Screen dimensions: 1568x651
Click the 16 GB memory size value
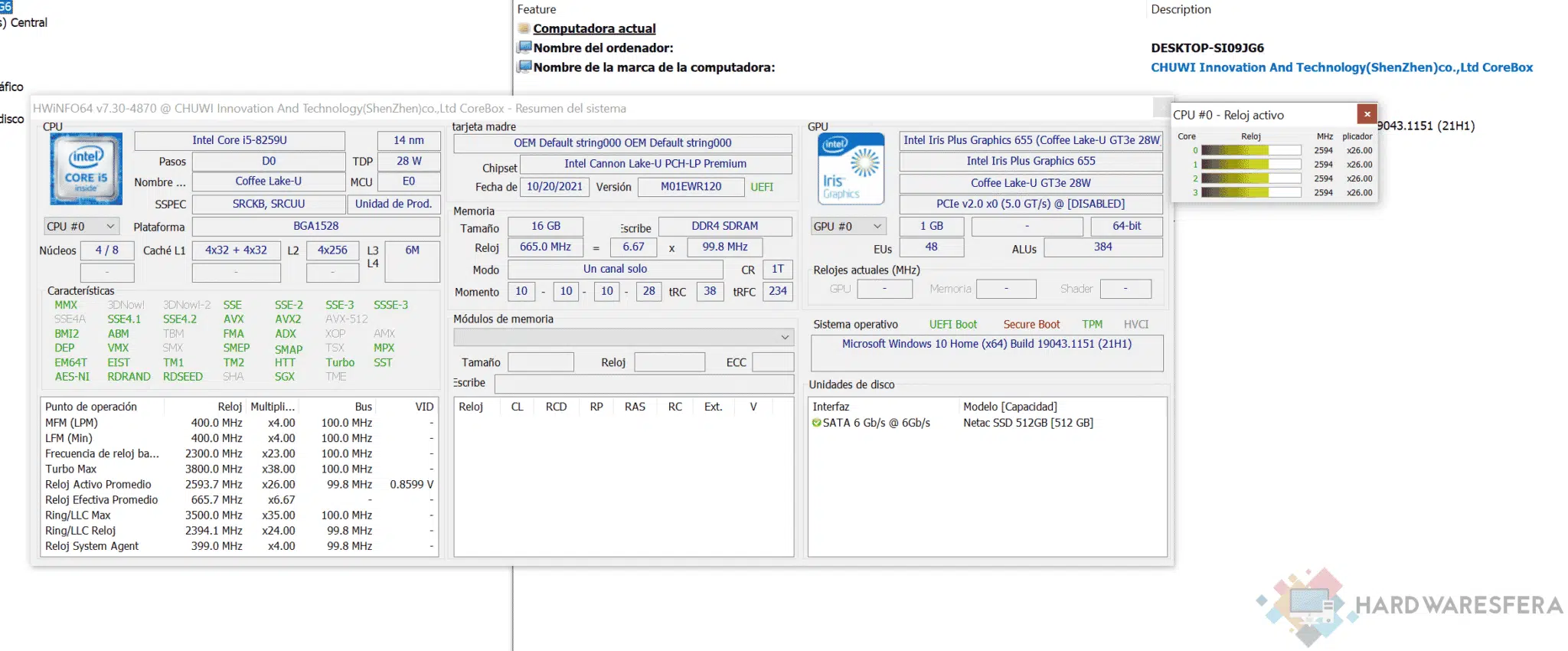(546, 227)
